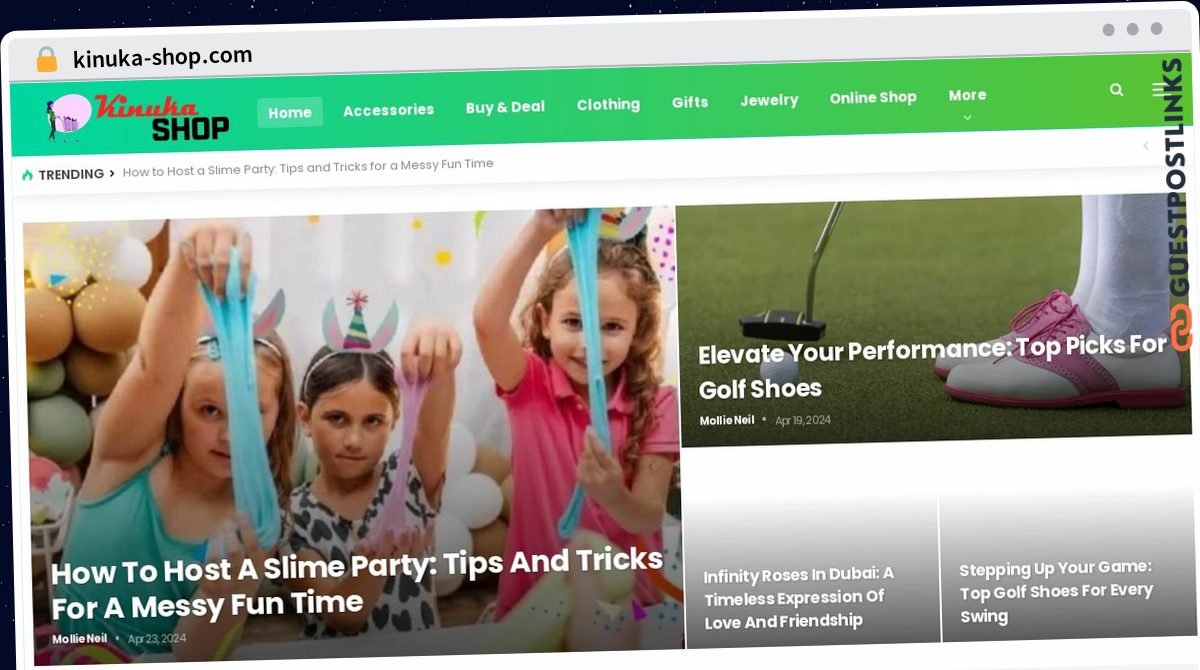The width and height of the screenshot is (1200, 670).
Task: Open the search magnifier icon
Action: click(1116, 90)
